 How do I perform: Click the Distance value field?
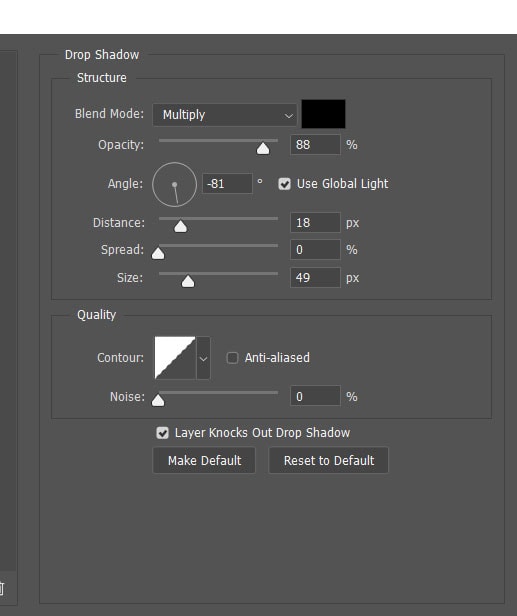(315, 223)
